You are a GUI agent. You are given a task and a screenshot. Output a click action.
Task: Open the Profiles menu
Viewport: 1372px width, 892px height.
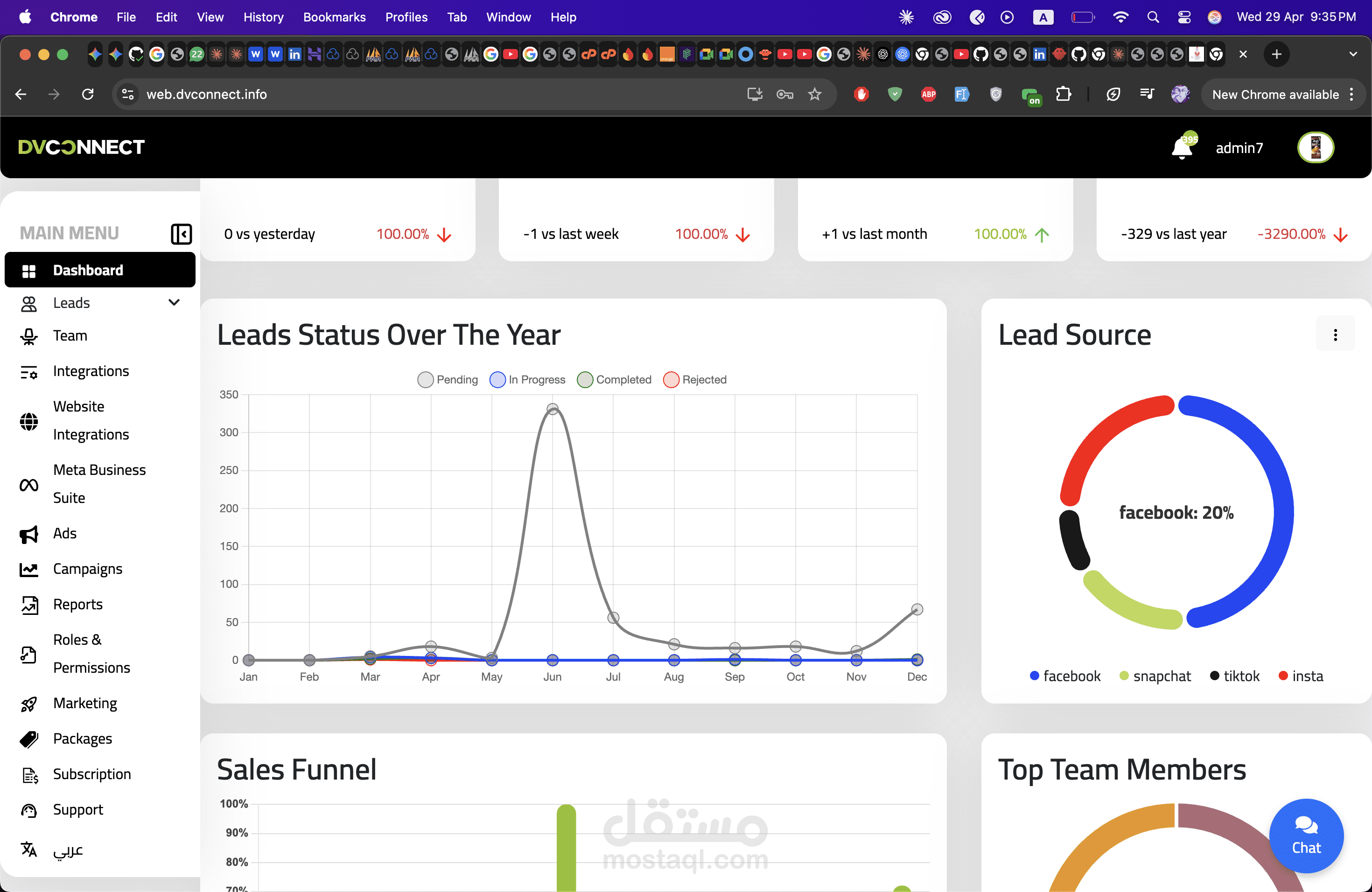click(406, 17)
